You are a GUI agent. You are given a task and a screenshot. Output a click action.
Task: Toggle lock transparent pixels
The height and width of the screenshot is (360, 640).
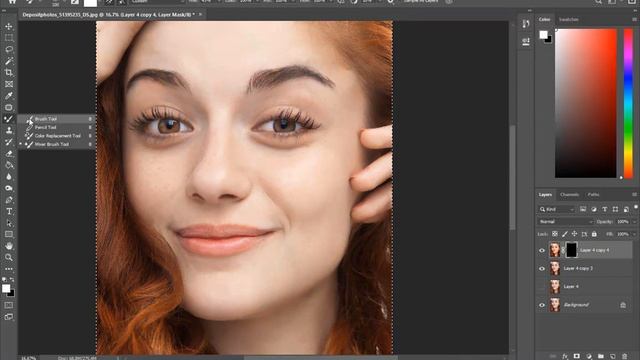coord(555,234)
